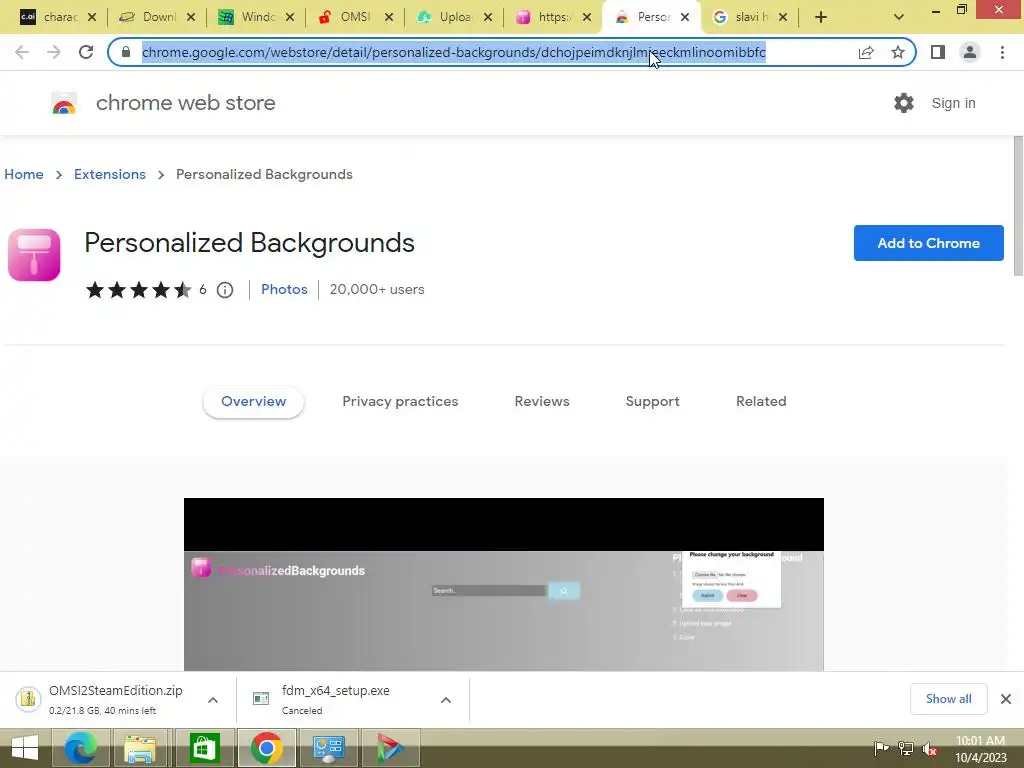Open the Related tab
1024x768 pixels.
point(761,402)
